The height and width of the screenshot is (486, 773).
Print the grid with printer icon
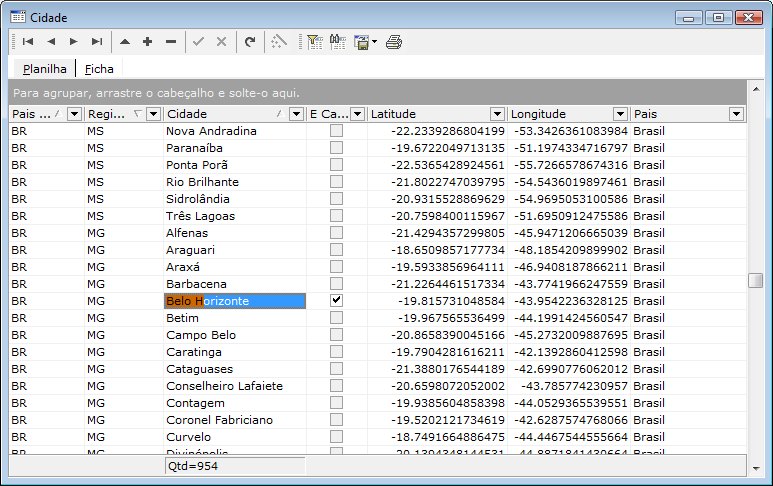(x=394, y=42)
